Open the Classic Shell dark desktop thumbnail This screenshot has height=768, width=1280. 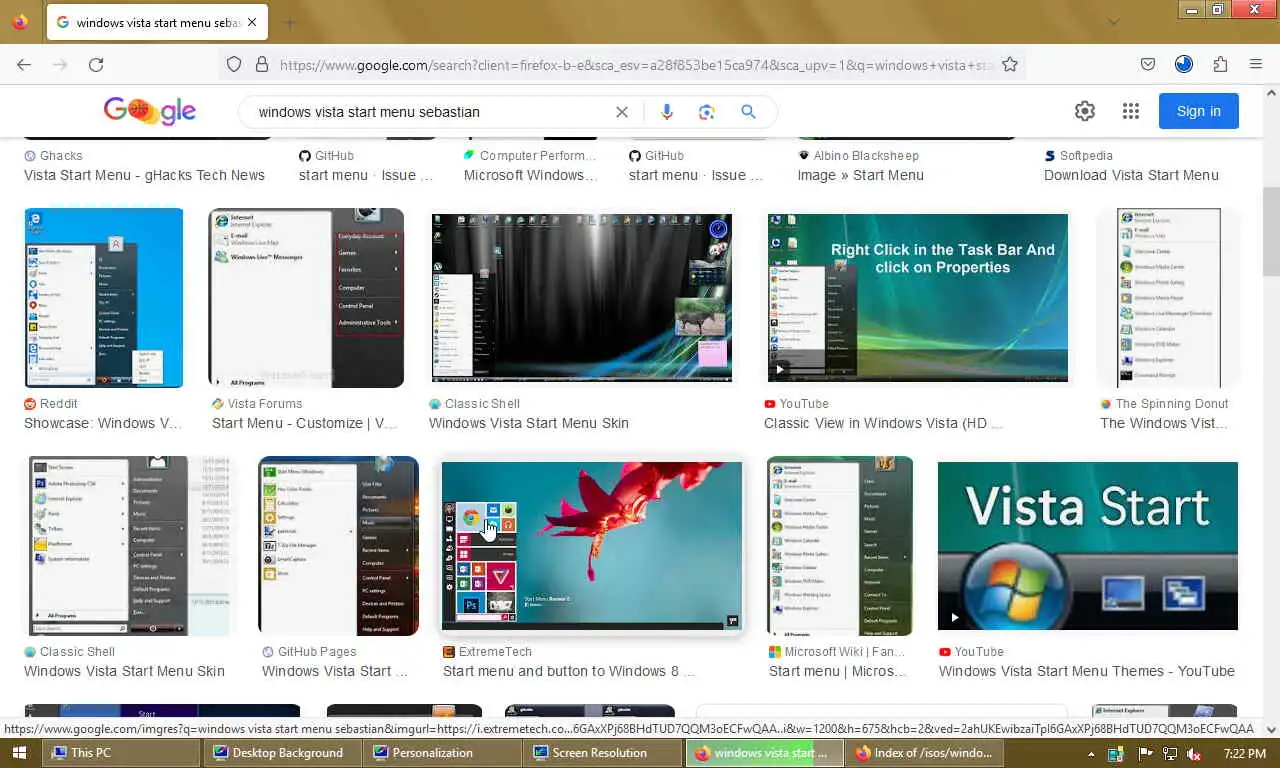pyautogui.click(x=582, y=298)
